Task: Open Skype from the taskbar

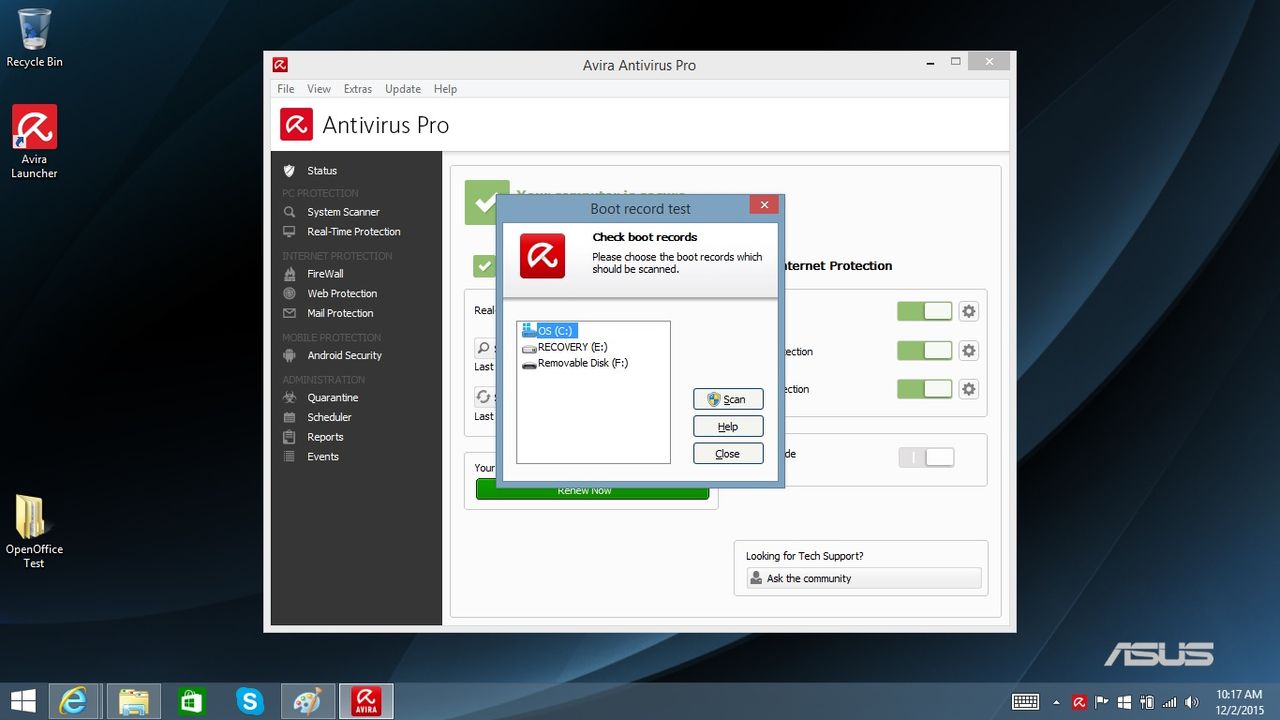Action: 250,701
